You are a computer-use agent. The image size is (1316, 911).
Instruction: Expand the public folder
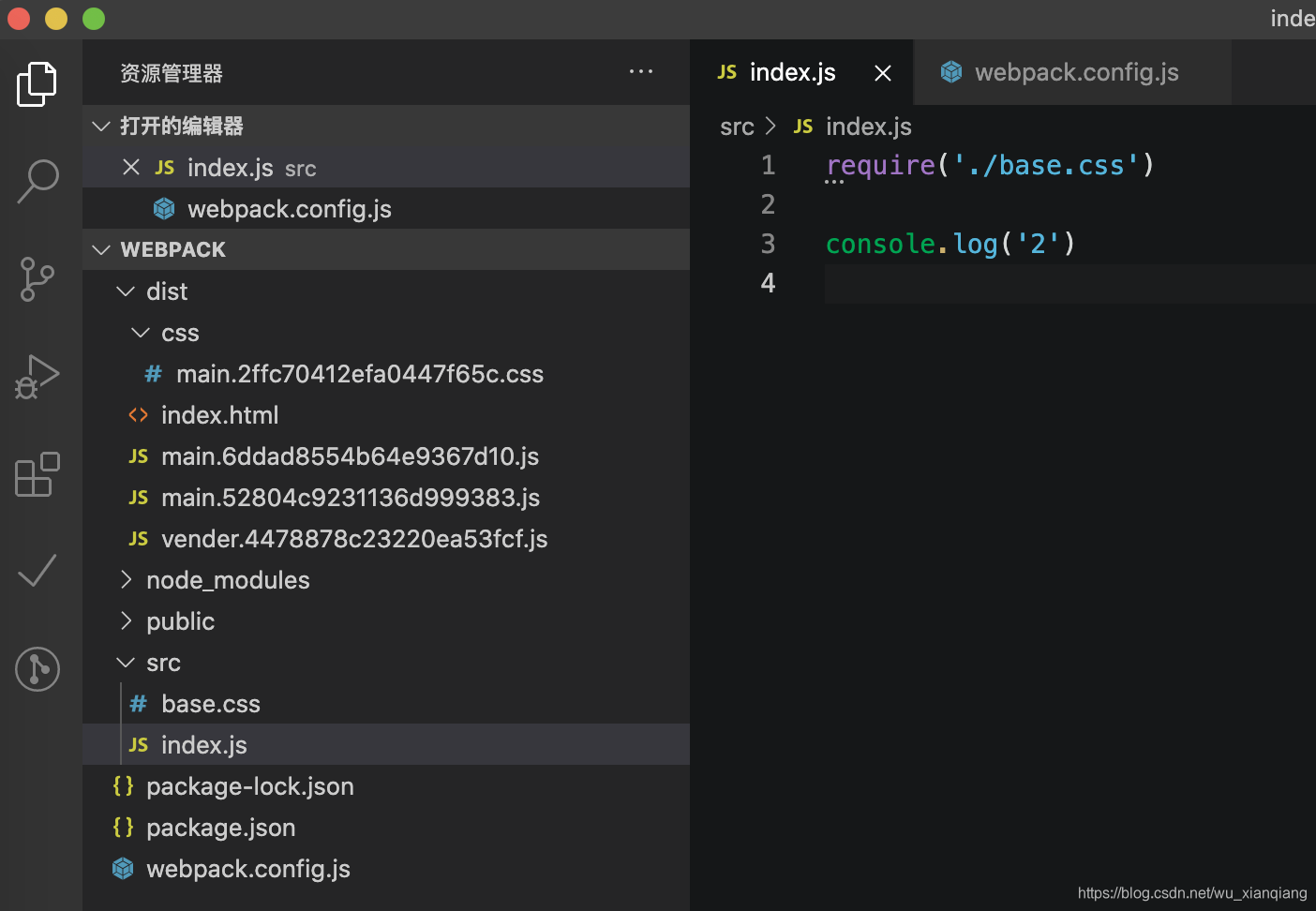[x=181, y=621]
